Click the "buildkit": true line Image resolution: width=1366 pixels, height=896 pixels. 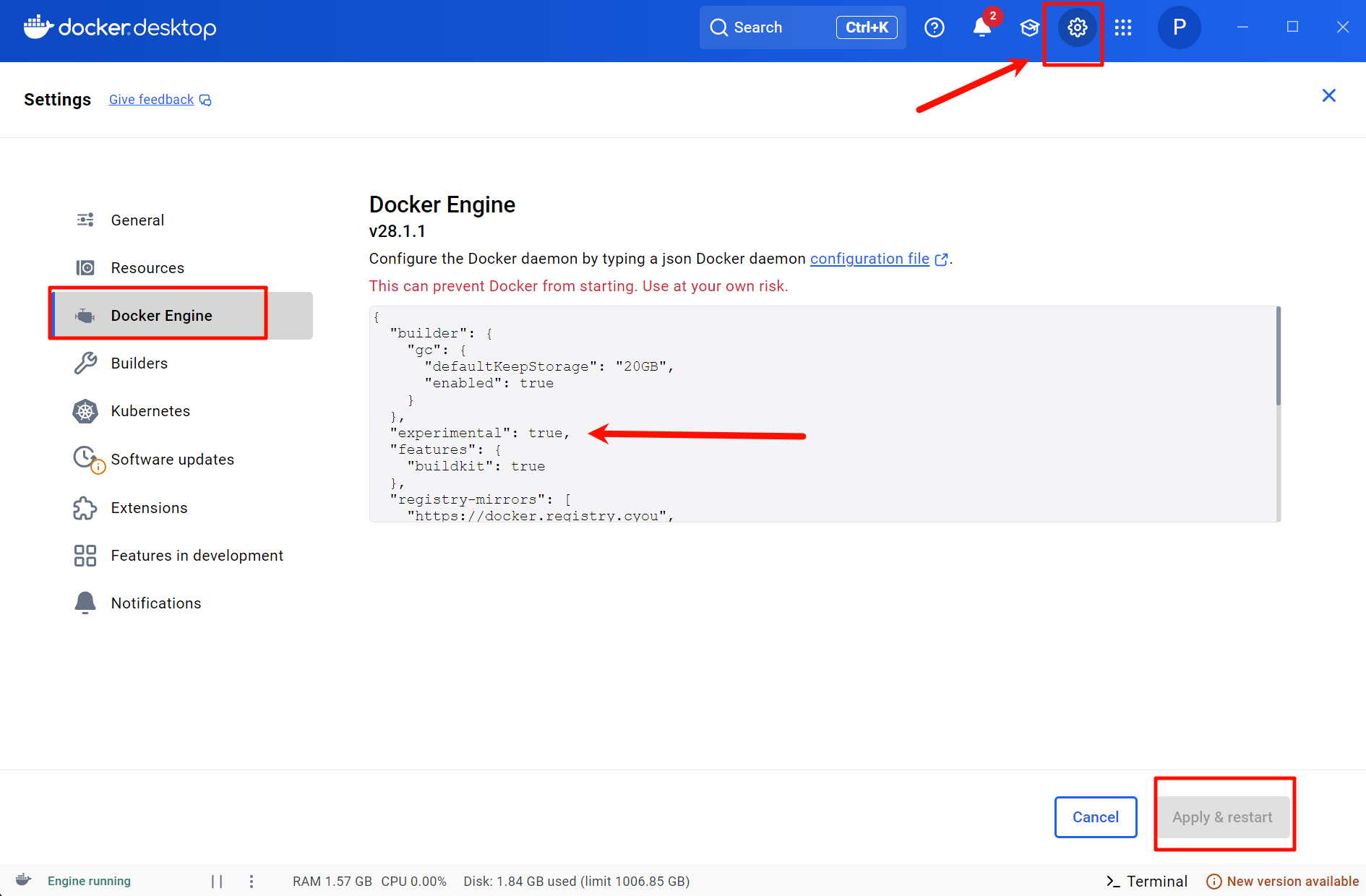click(476, 466)
